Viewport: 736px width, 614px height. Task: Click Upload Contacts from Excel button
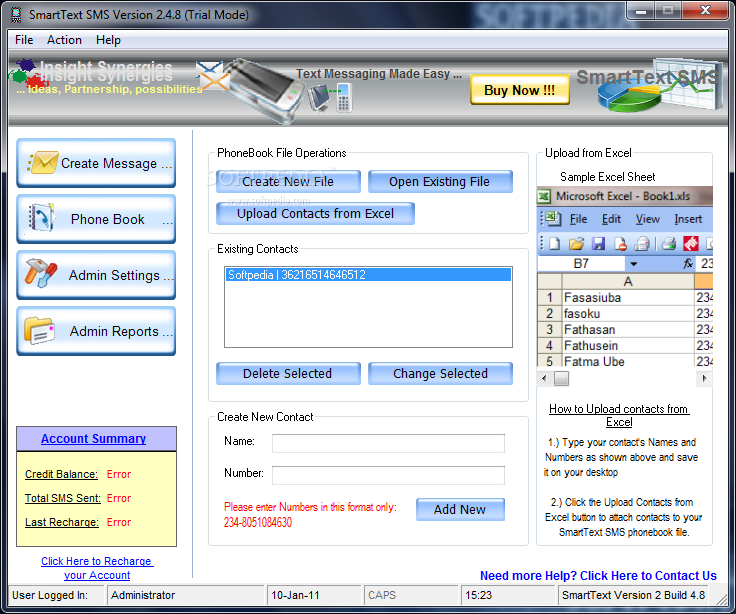tap(315, 214)
